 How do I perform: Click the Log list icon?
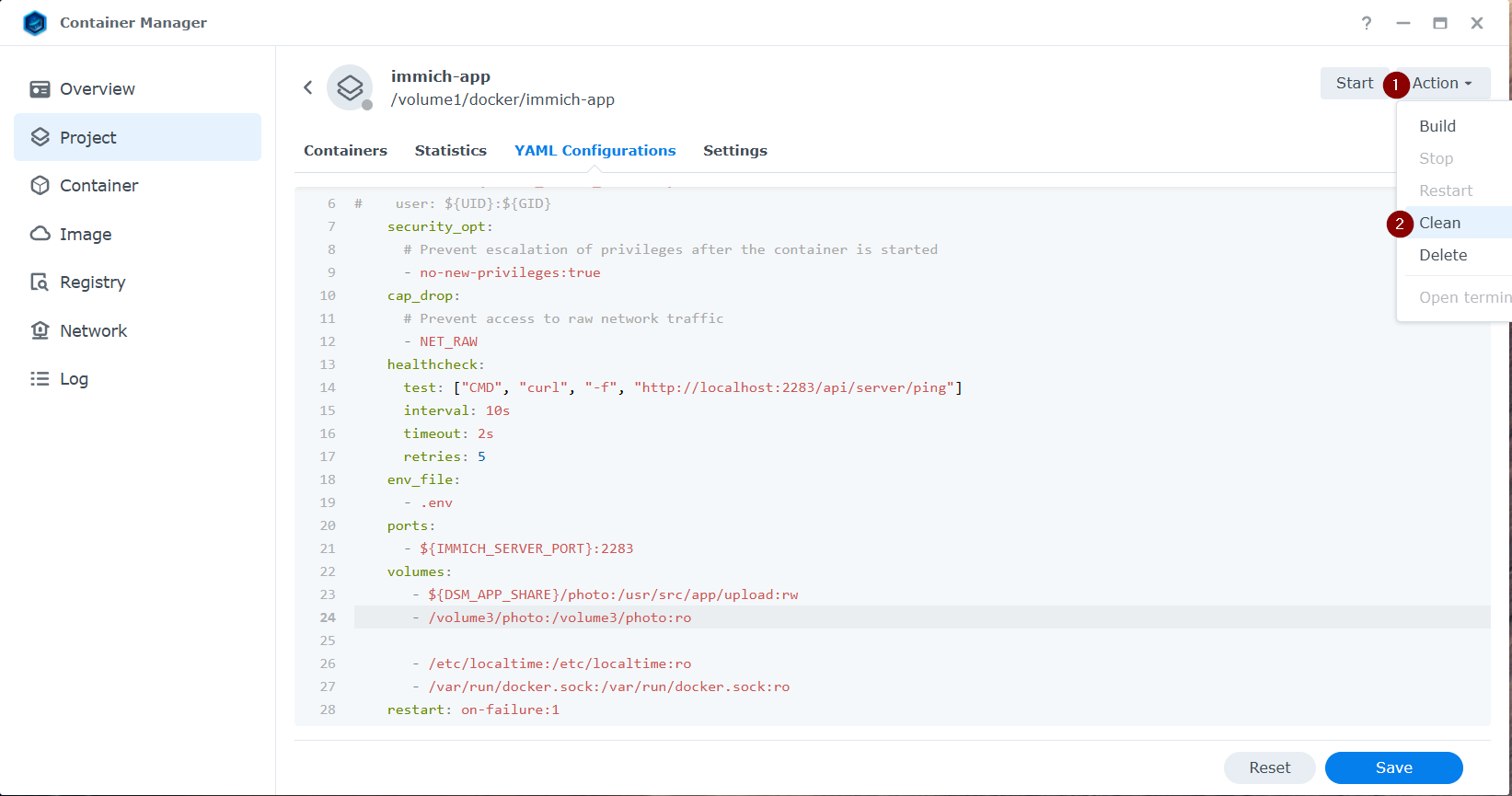pos(40,378)
